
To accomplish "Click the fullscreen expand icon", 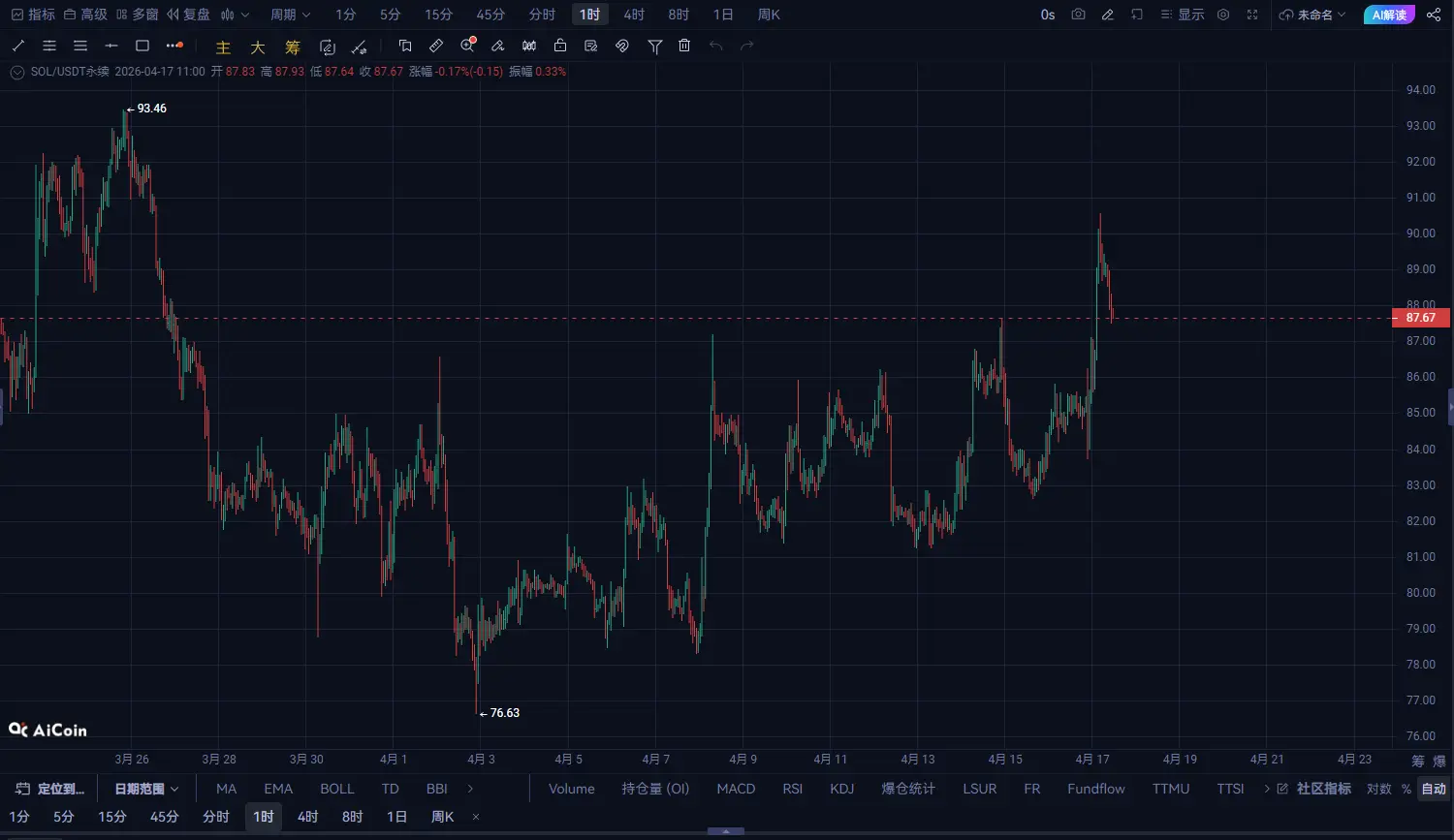I will [x=1252, y=15].
